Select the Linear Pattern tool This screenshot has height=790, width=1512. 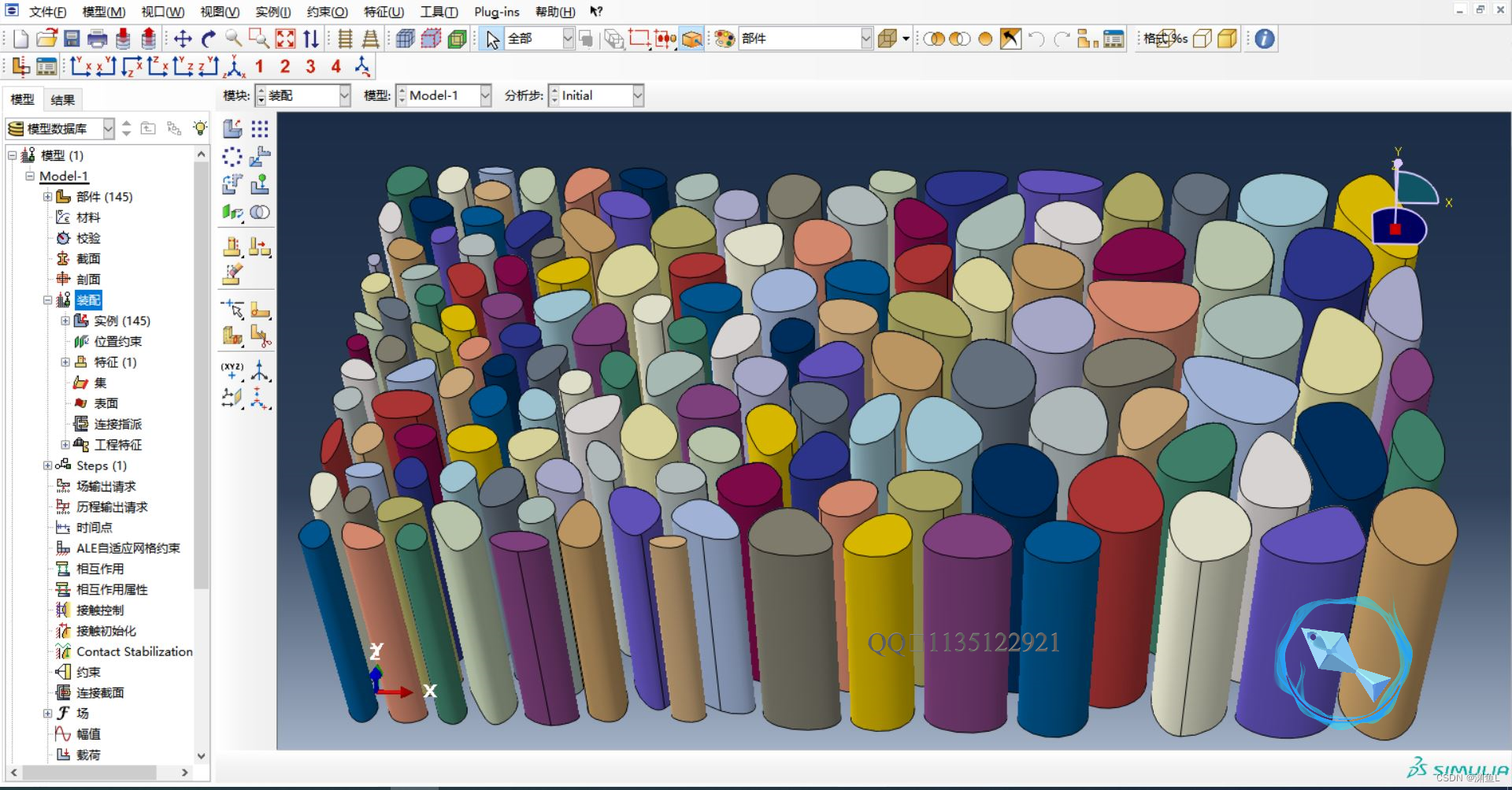click(x=260, y=128)
